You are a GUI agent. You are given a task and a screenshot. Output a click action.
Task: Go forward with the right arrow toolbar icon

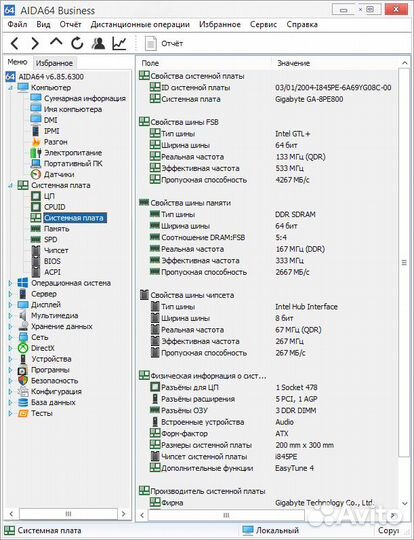tap(35, 44)
